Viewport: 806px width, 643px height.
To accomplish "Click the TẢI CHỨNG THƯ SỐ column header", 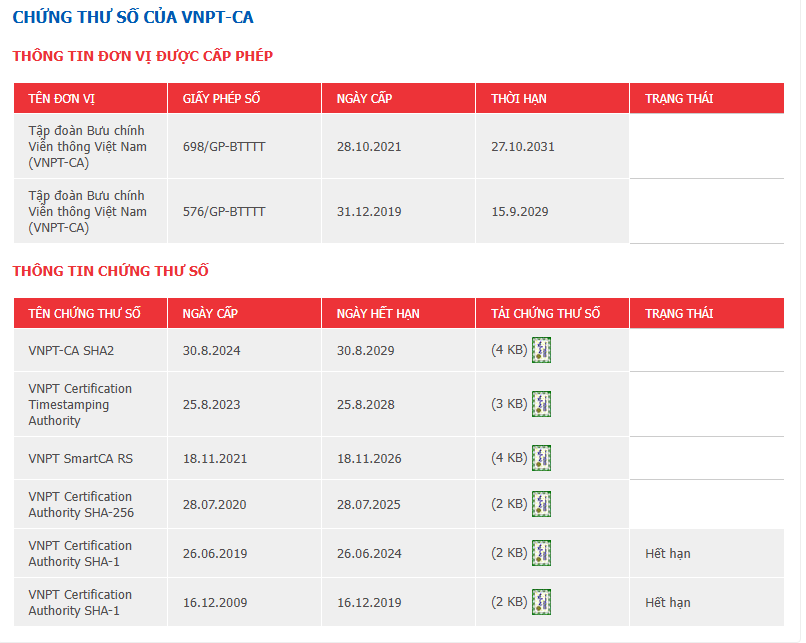I will (x=553, y=313).
